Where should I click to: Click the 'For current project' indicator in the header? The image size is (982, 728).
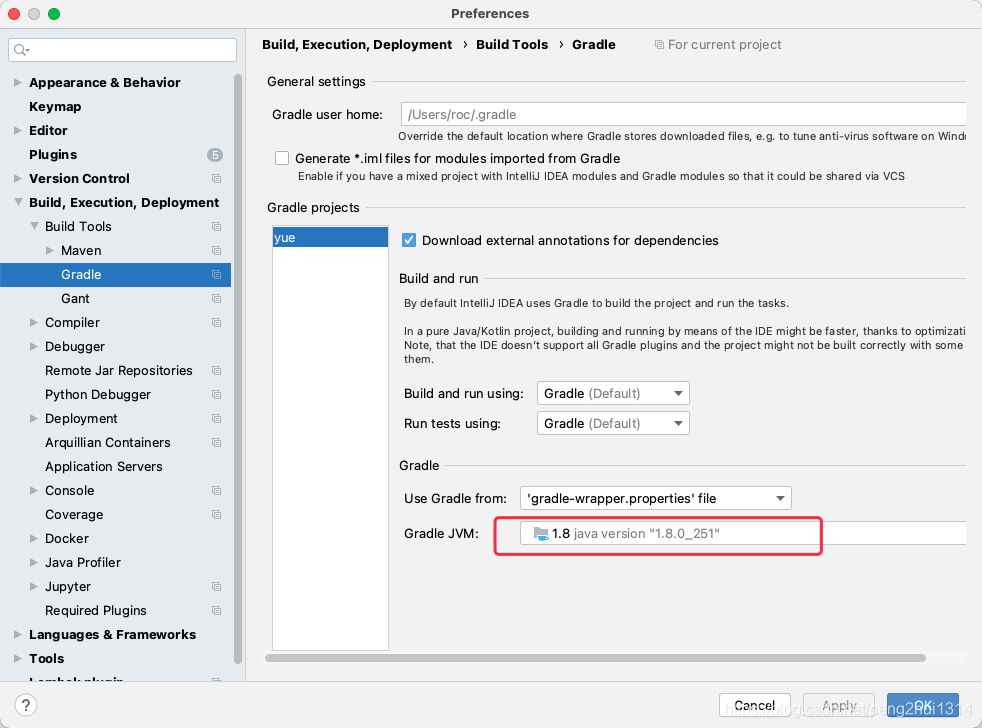point(718,44)
